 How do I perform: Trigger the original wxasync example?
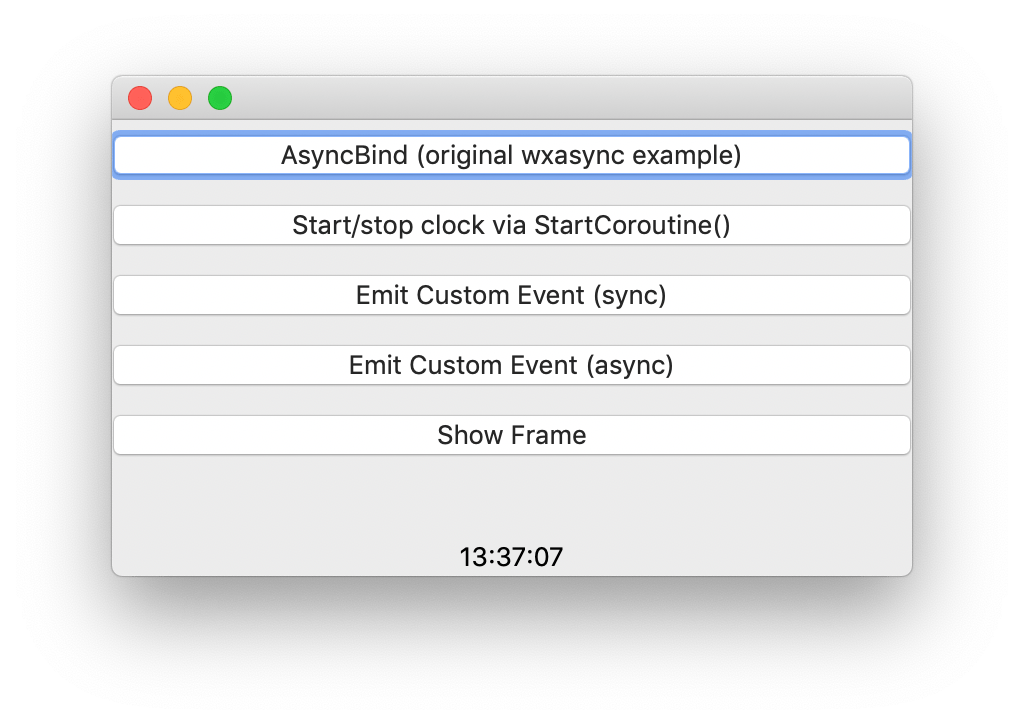point(511,156)
